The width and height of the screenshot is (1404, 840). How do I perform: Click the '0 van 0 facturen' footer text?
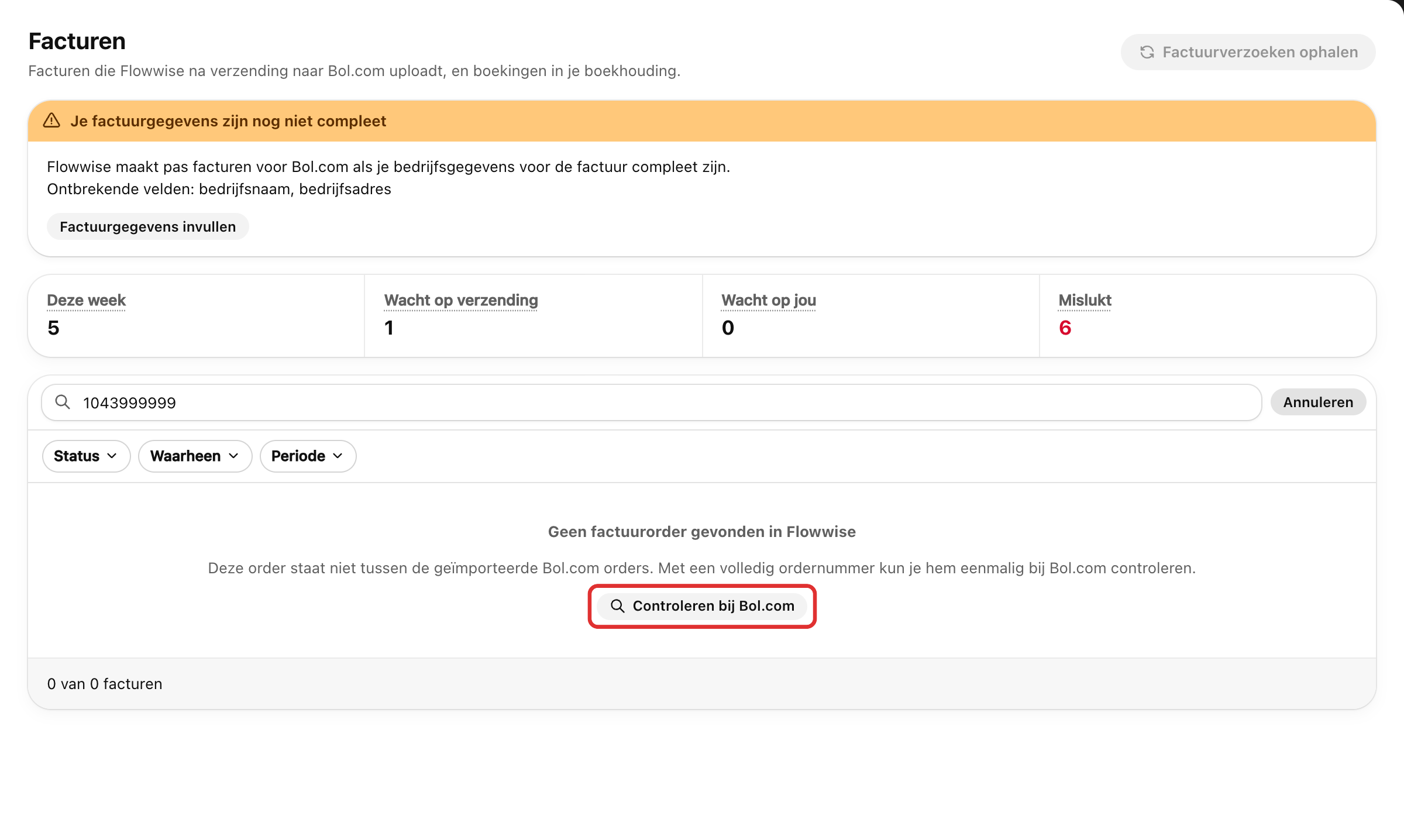[105, 684]
